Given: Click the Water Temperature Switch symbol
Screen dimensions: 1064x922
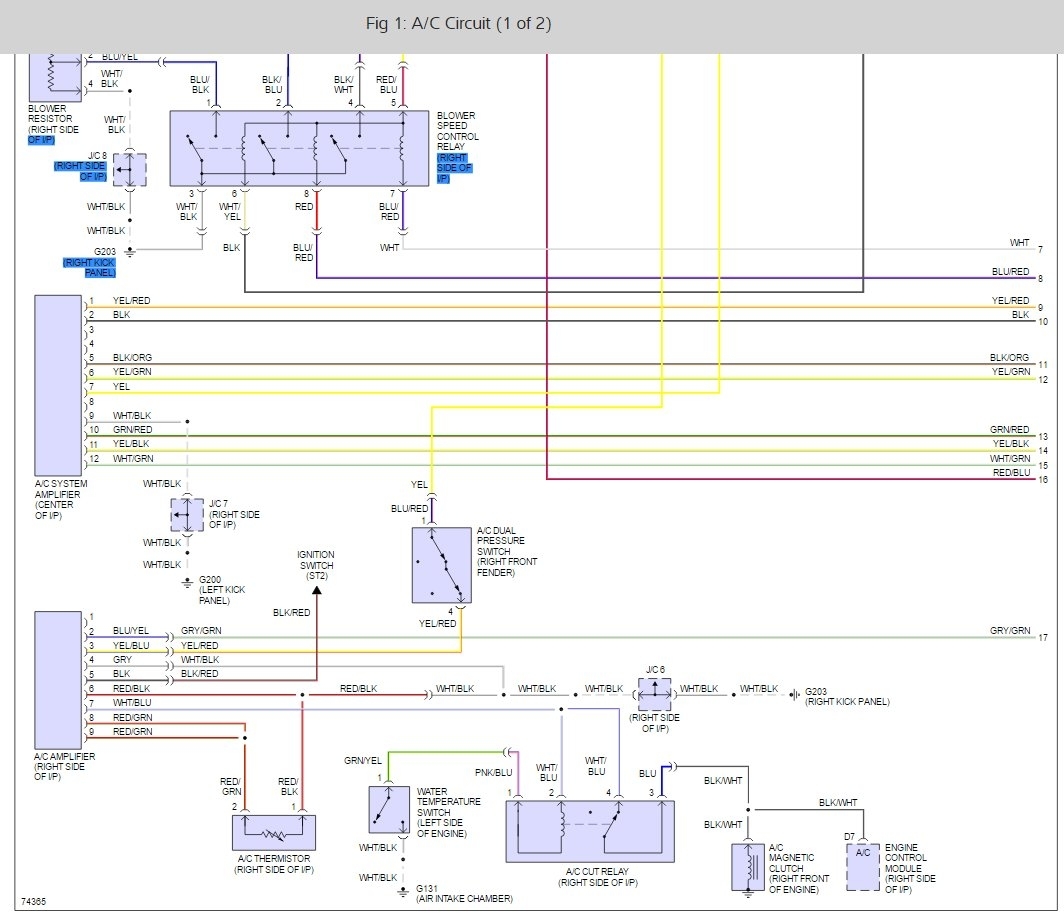Looking at the screenshot, I should 388,808.
